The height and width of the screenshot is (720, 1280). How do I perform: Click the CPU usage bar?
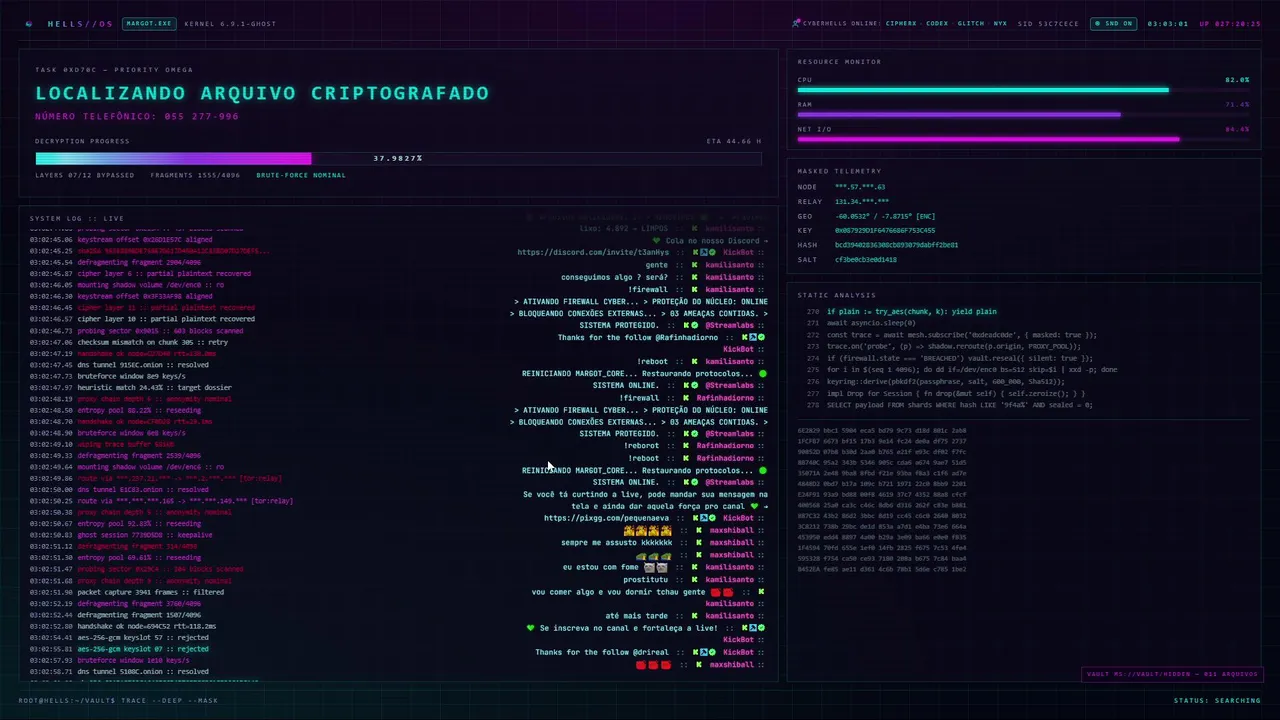[x=1023, y=90]
